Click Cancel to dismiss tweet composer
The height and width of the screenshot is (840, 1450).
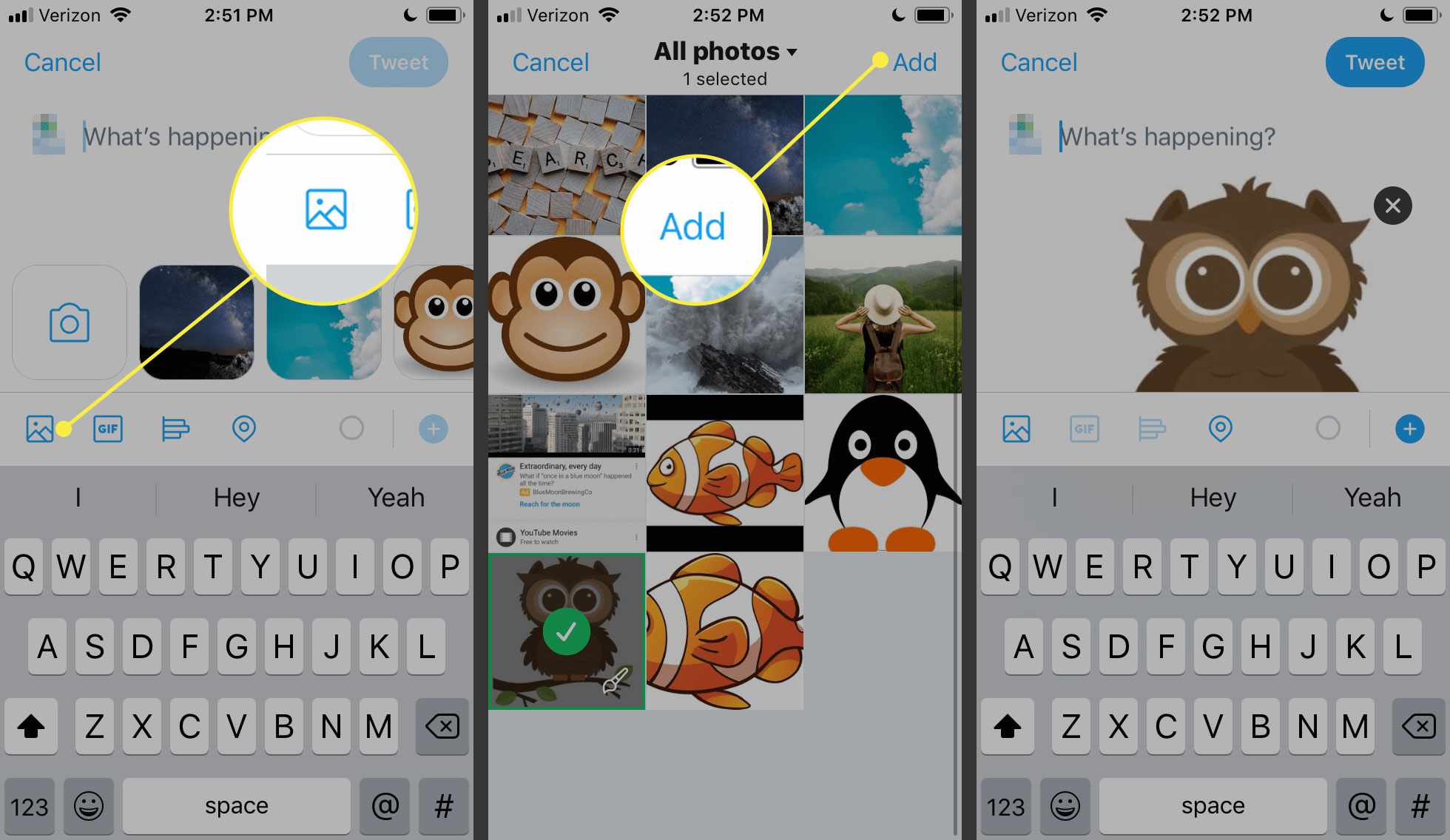click(62, 62)
